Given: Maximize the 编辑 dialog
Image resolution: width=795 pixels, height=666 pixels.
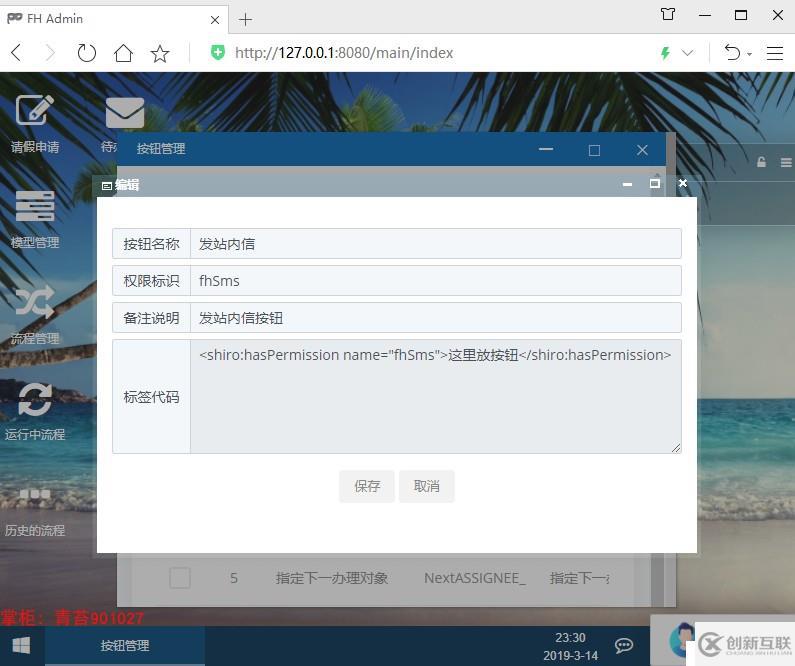Looking at the screenshot, I should click(655, 183).
